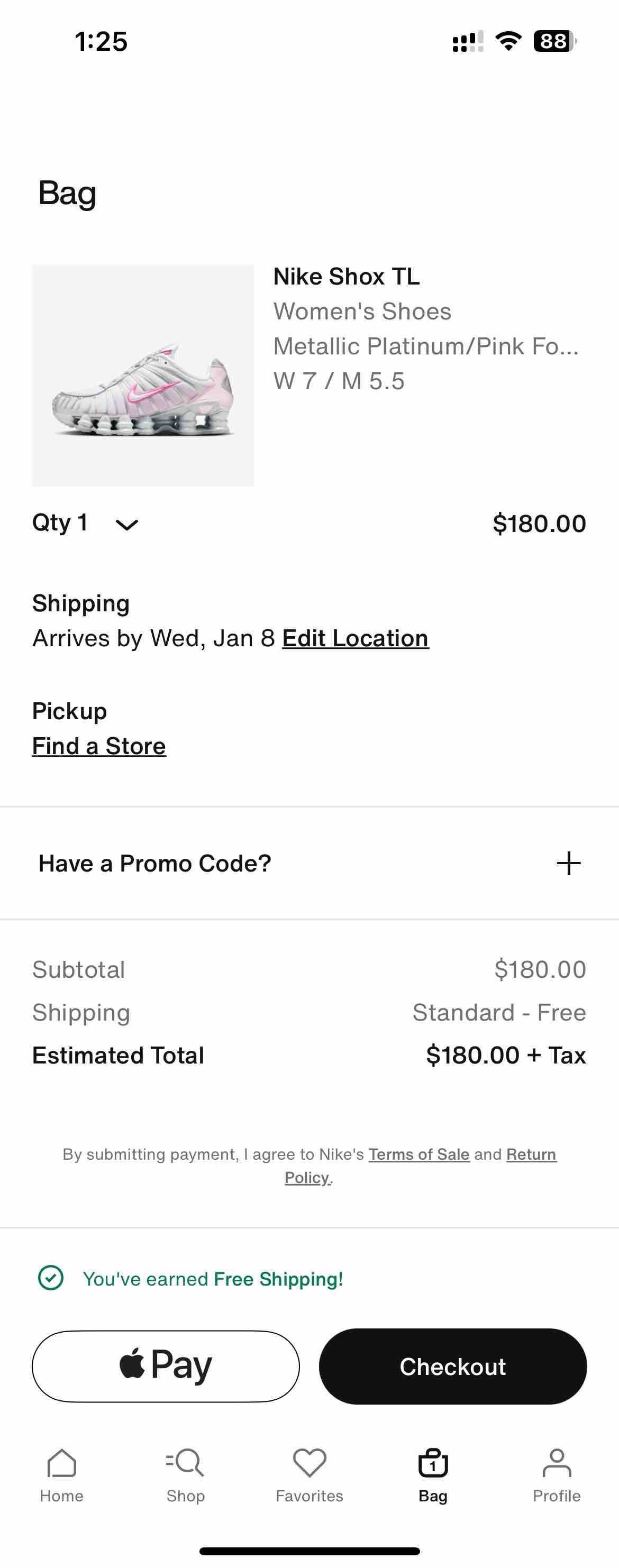Expand promo code with plus icon

(568, 863)
